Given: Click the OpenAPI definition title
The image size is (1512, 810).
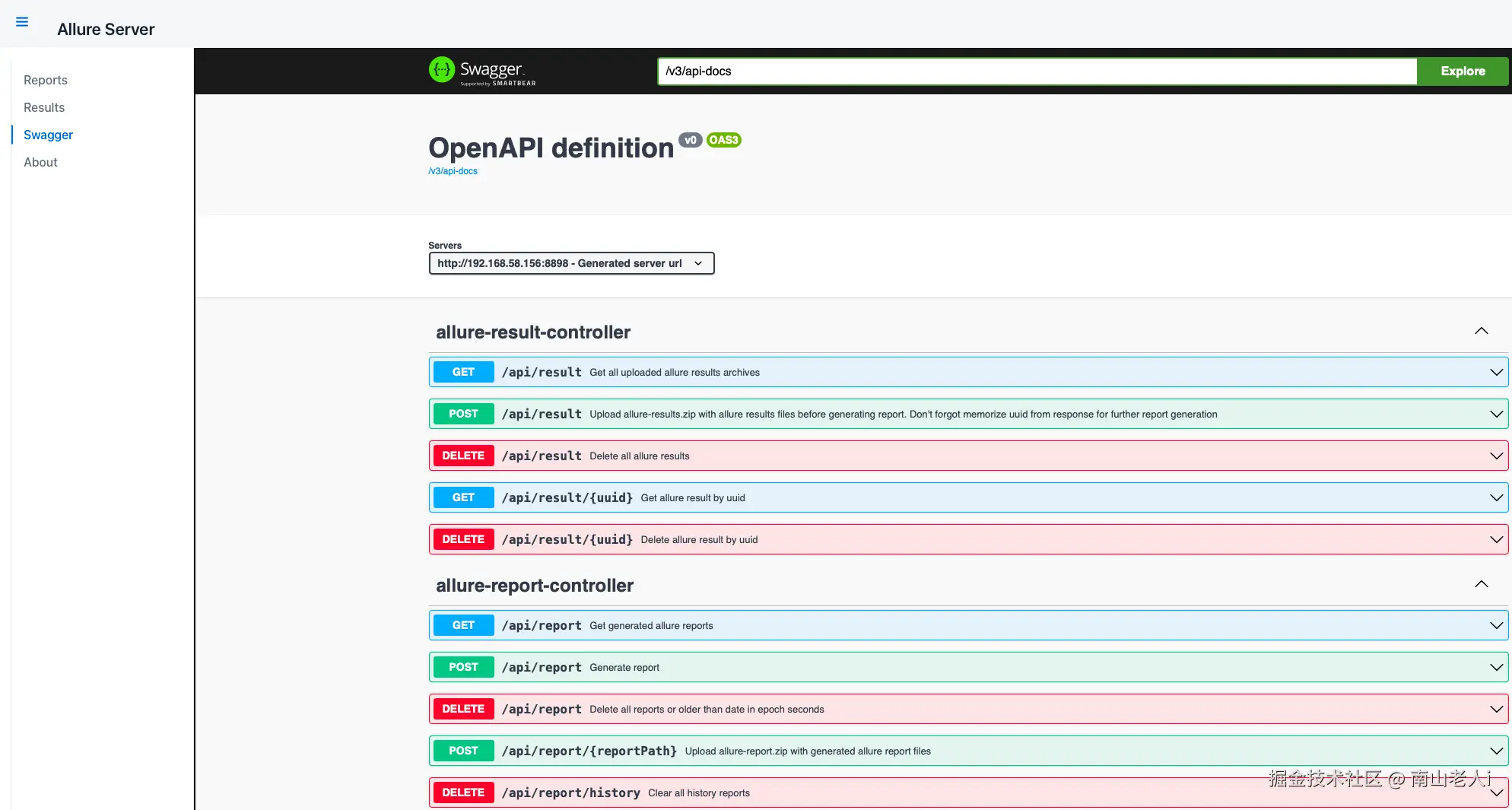Looking at the screenshot, I should coord(551,148).
